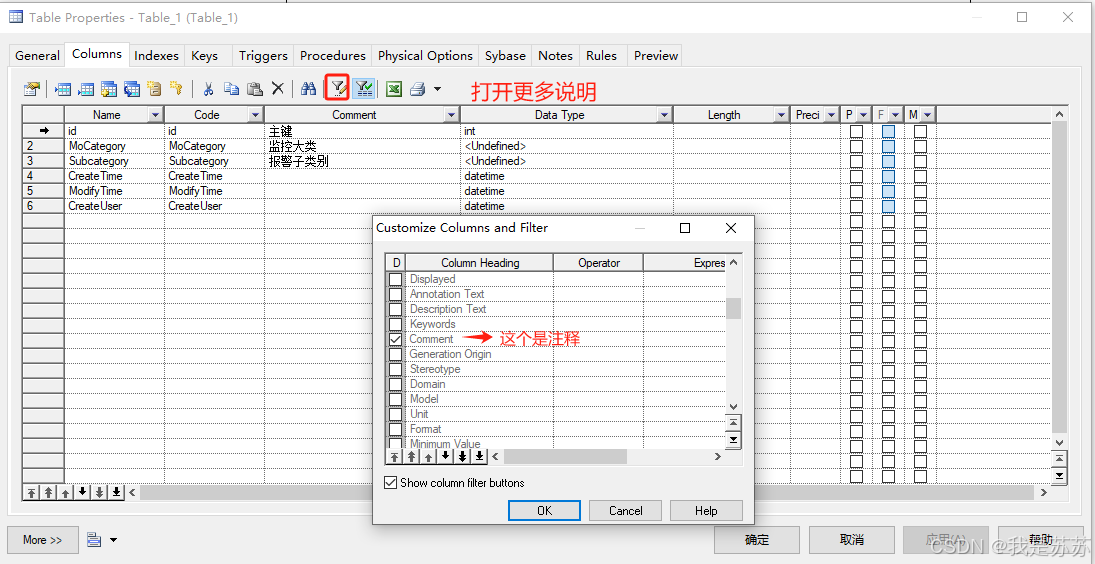The height and width of the screenshot is (564, 1095).
Task: Click the dialog's vertical scrollbar thumb
Action: tap(733, 309)
